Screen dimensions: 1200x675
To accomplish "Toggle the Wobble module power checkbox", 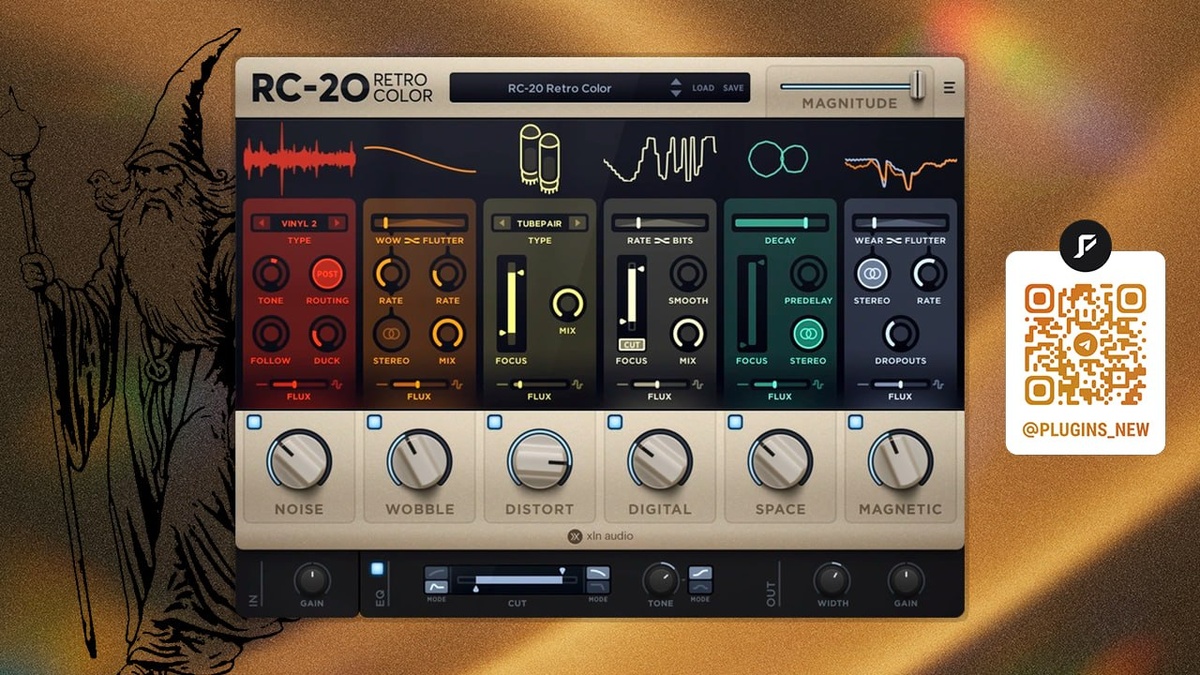I will [x=374, y=422].
